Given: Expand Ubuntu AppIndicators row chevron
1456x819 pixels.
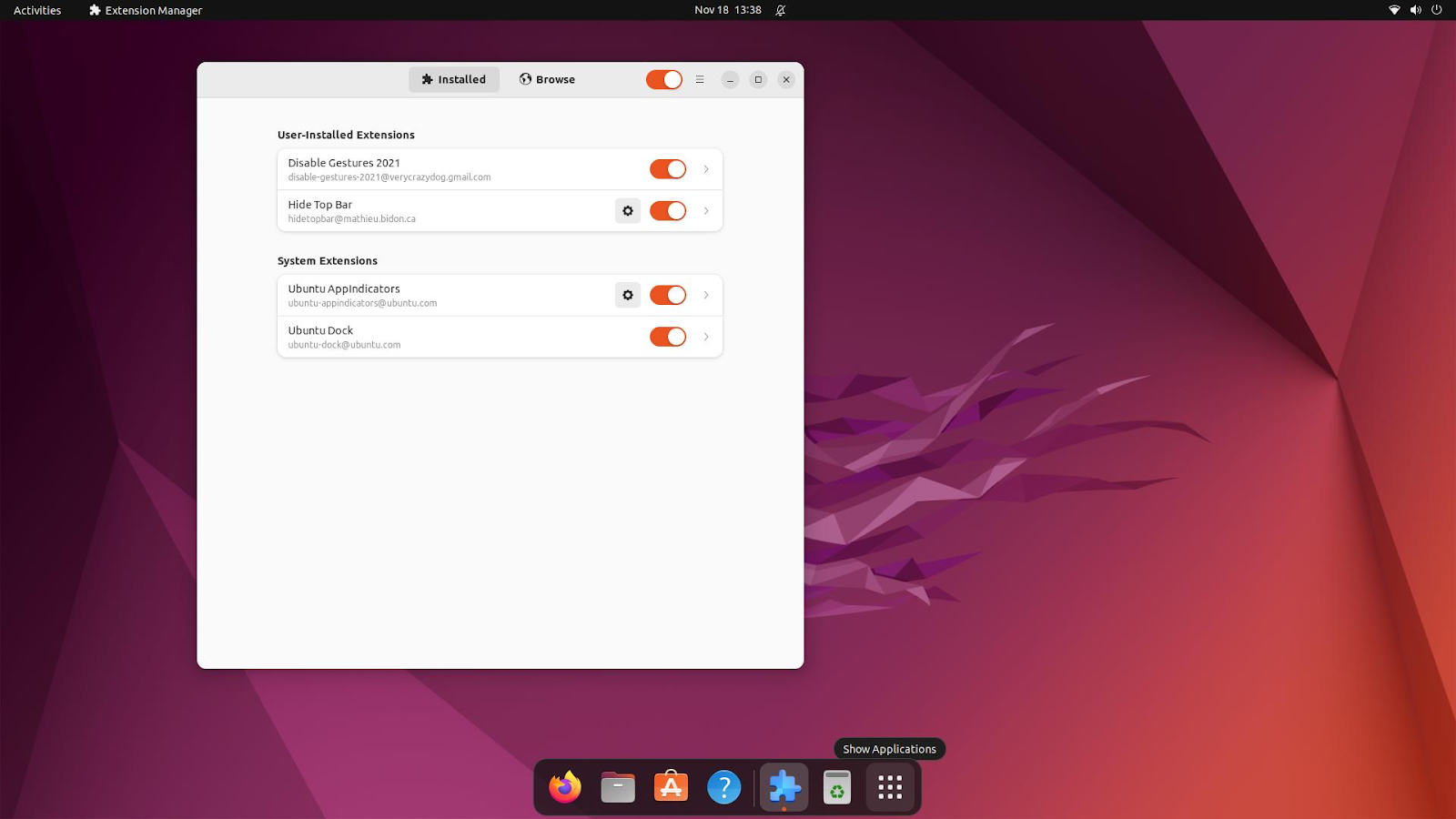Looking at the screenshot, I should [706, 295].
